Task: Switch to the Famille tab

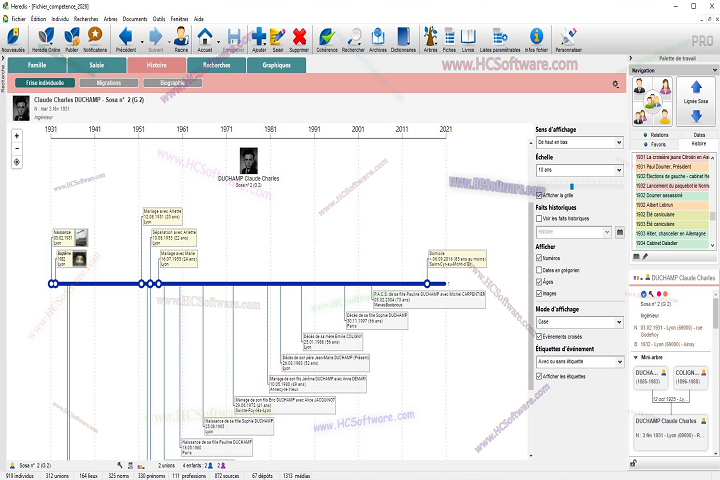Action: [x=37, y=65]
